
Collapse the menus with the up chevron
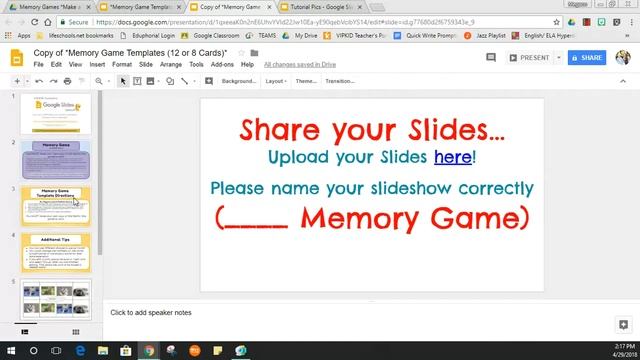point(623,81)
